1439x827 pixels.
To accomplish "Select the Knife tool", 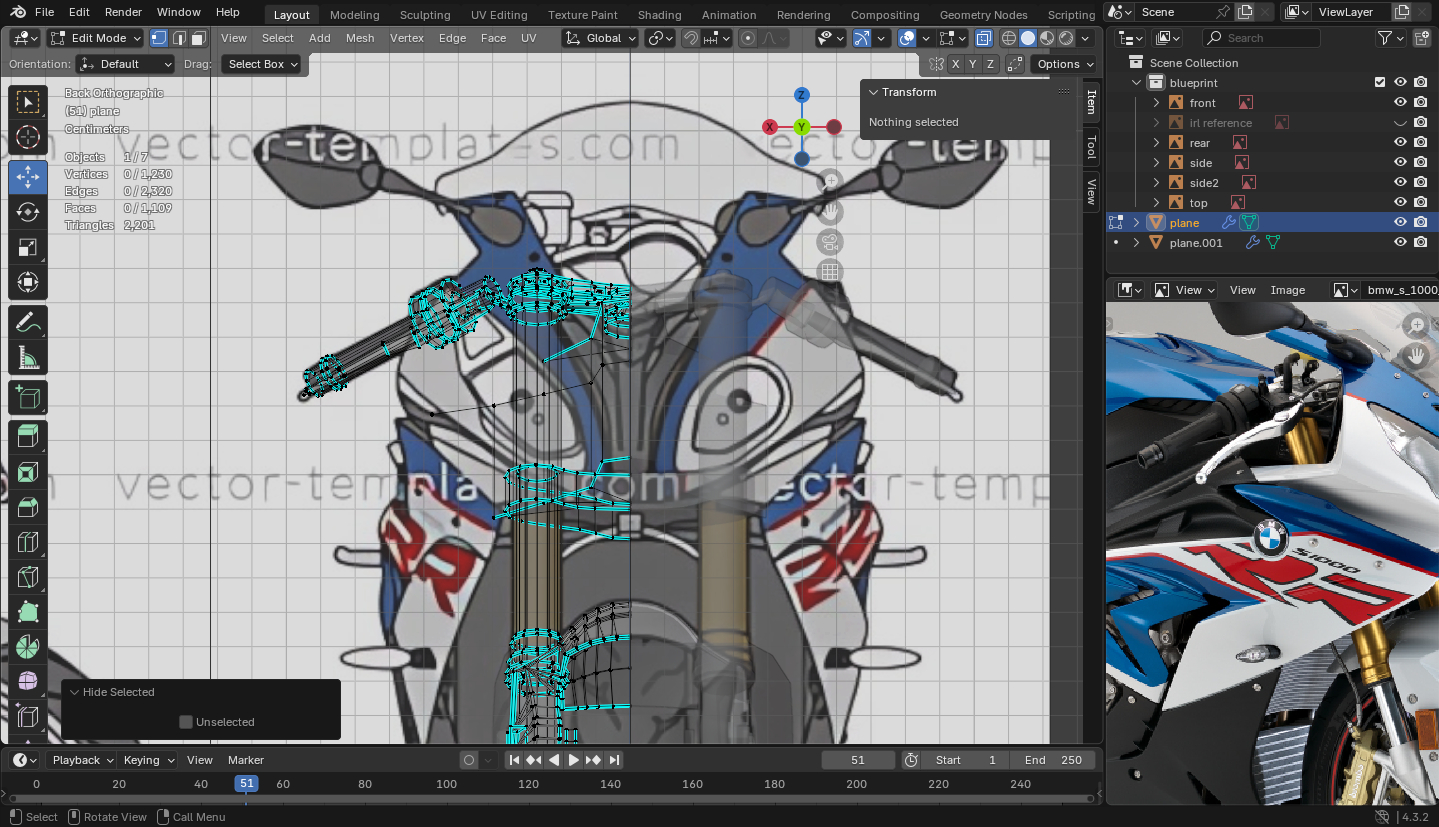I will tap(28, 577).
